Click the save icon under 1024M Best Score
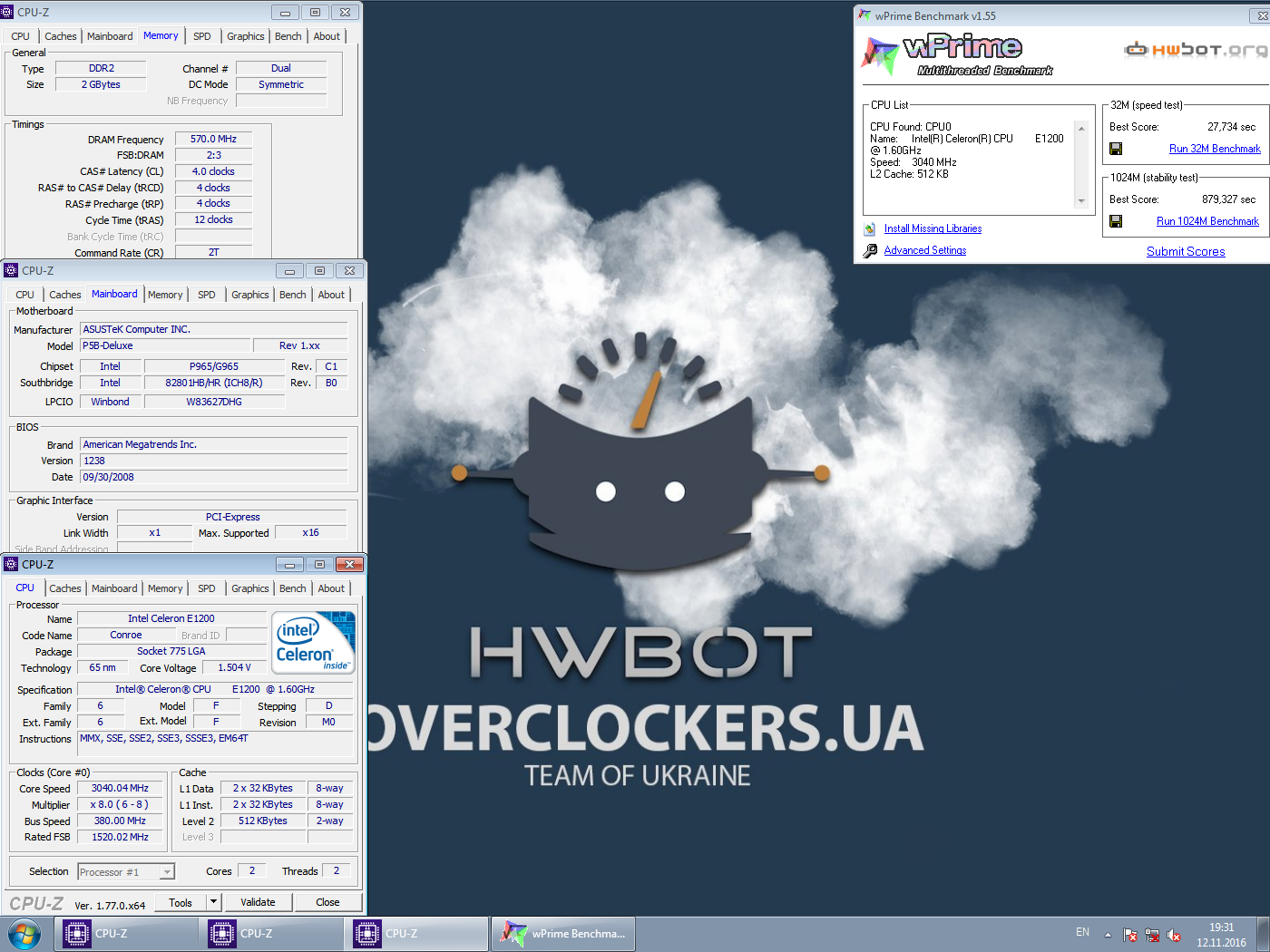 (1116, 221)
